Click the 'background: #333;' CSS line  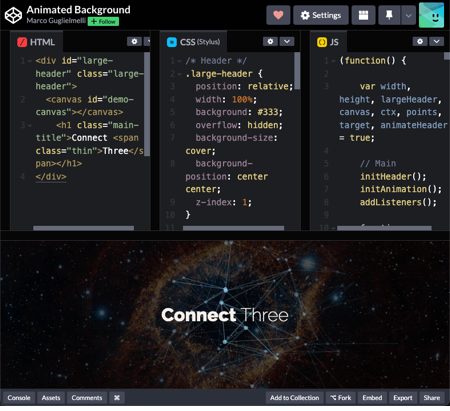239,112
